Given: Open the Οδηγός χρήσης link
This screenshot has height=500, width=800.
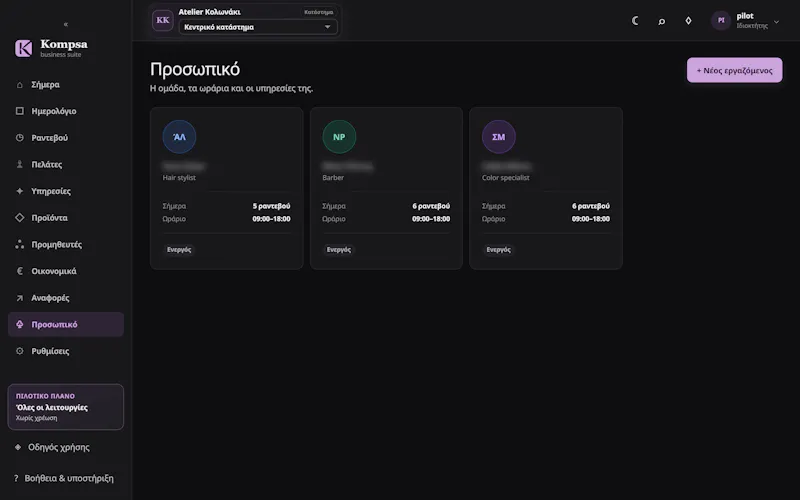Looking at the screenshot, I should coord(59,447).
